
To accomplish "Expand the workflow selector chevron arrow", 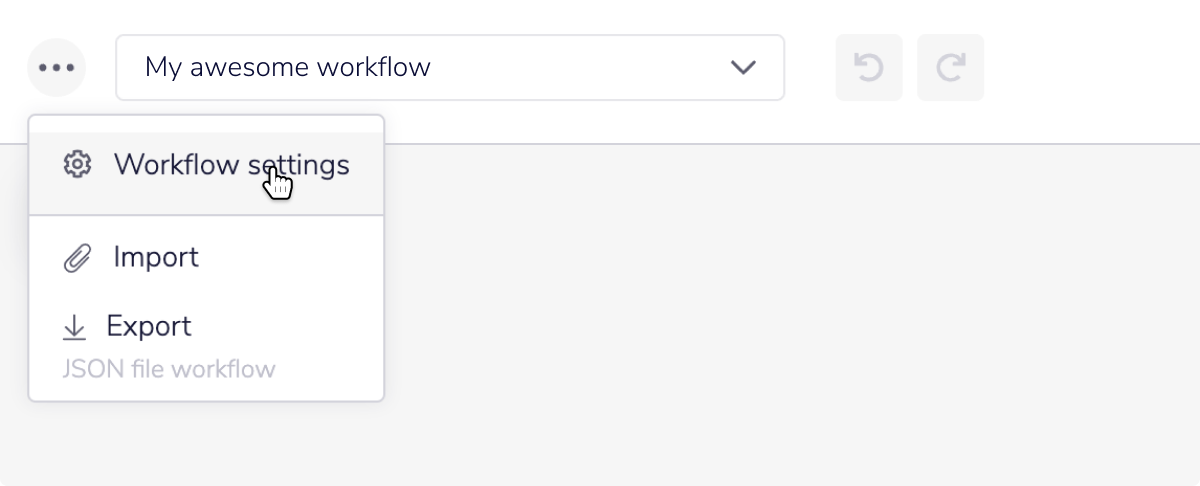I will [742, 68].
